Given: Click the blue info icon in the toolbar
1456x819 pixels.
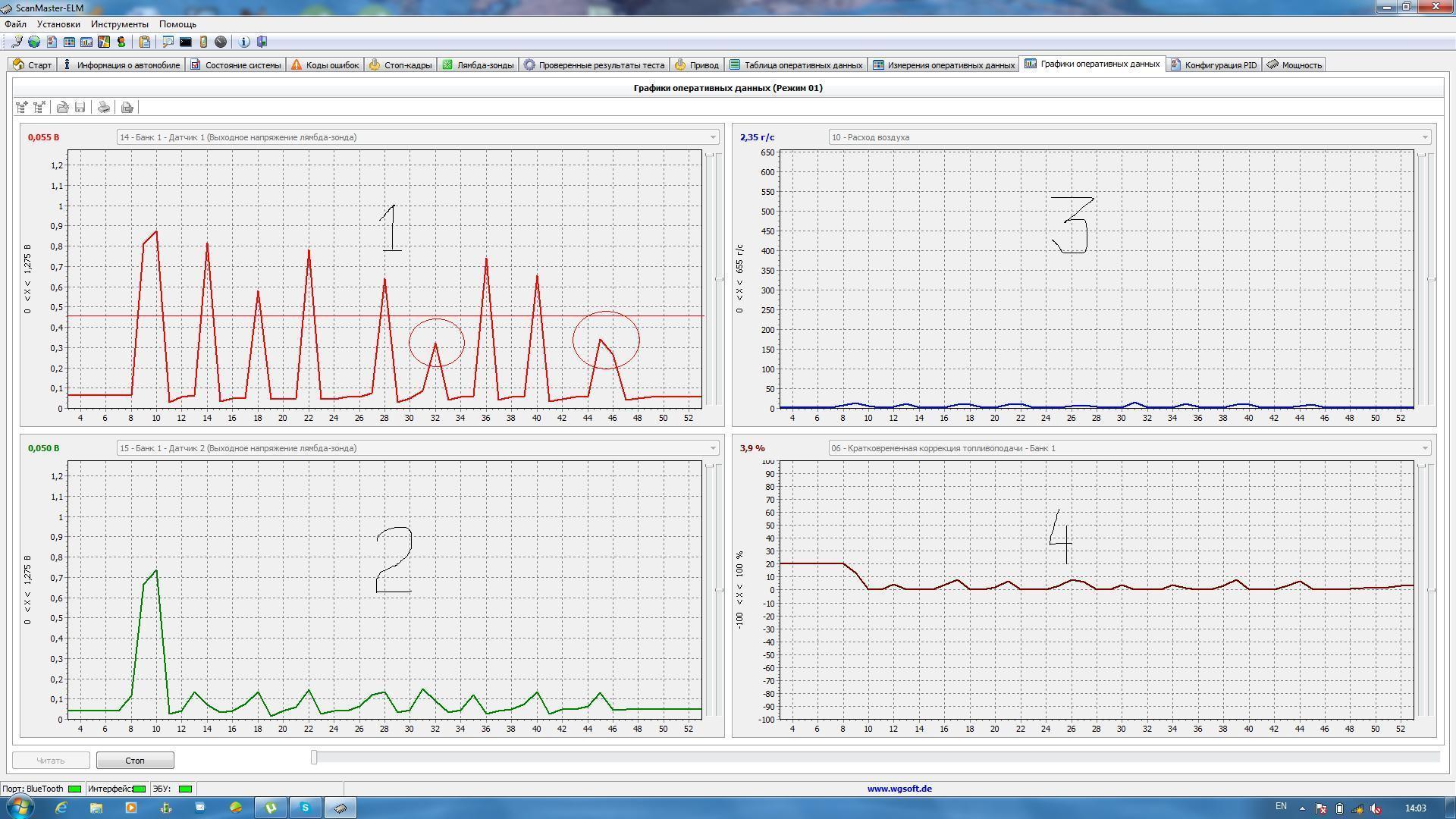Looking at the screenshot, I should [x=244, y=42].
